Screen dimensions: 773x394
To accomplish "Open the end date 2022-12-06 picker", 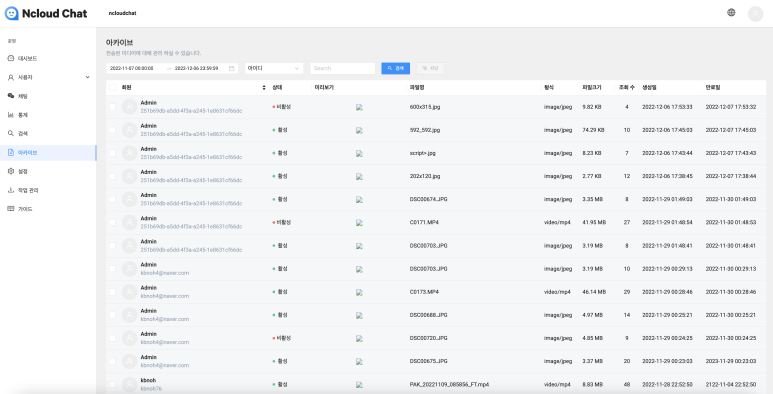I will click(x=197, y=69).
